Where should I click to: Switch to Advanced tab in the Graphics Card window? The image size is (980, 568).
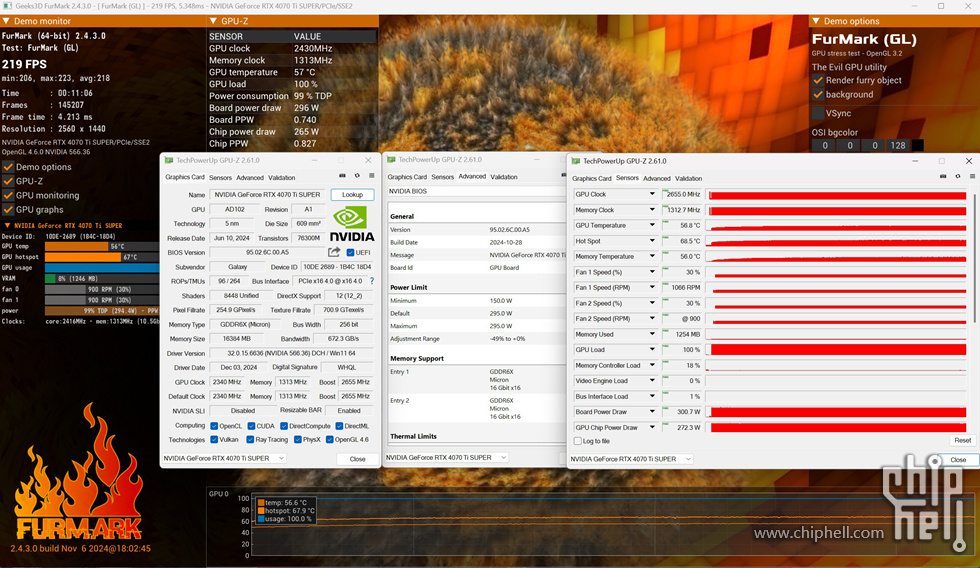(249, 177)
